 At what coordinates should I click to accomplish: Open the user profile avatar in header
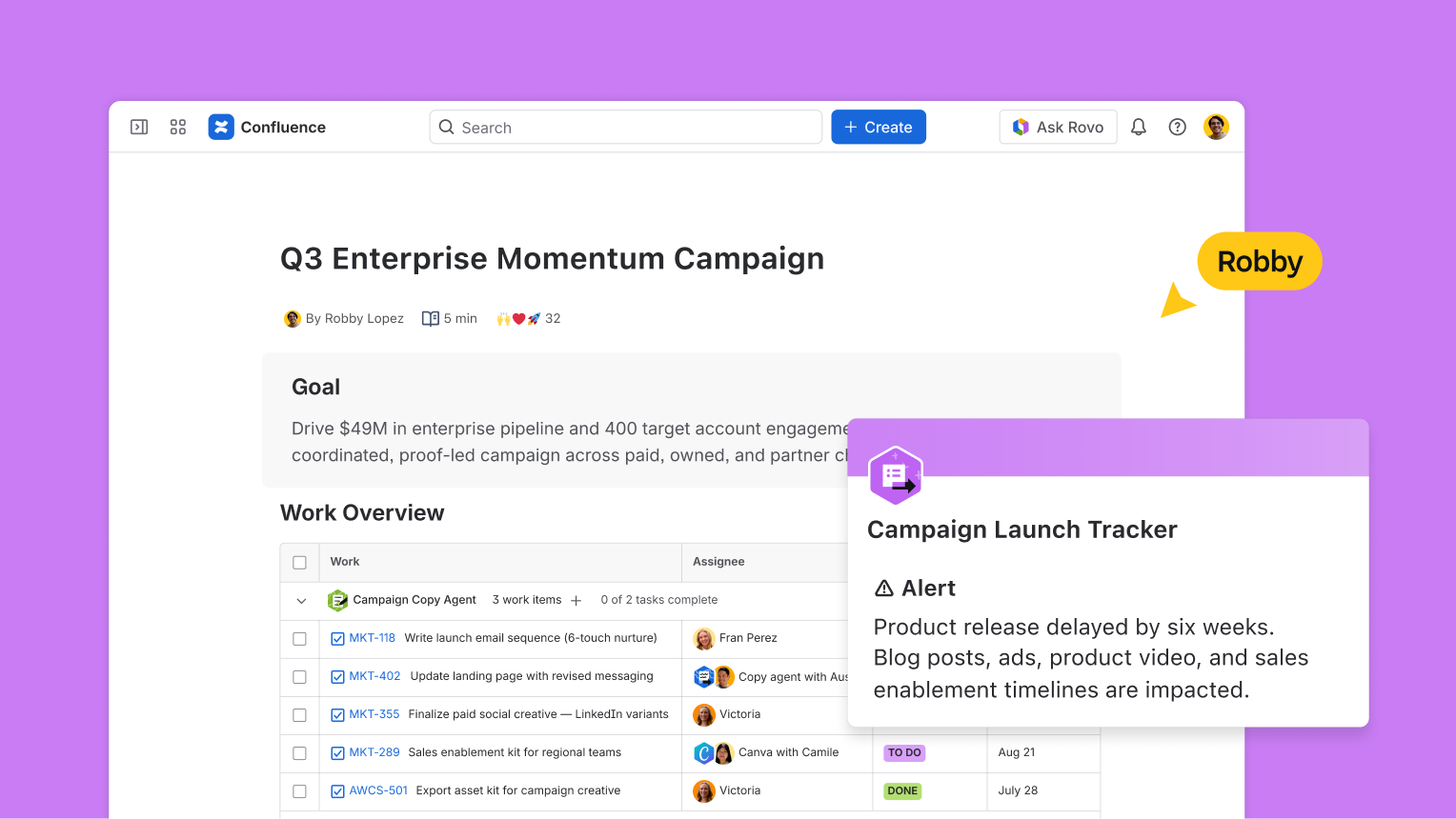coord(1217,127)
